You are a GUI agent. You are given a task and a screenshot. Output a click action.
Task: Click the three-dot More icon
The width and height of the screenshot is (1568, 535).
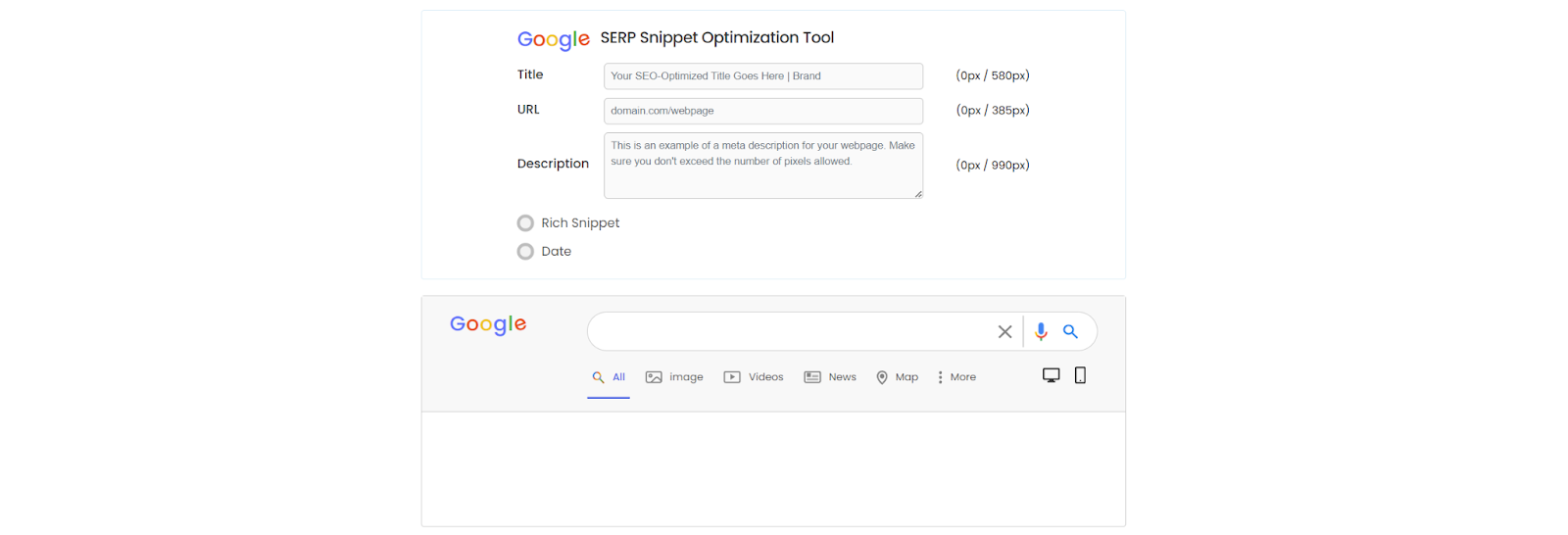(940, 377)
